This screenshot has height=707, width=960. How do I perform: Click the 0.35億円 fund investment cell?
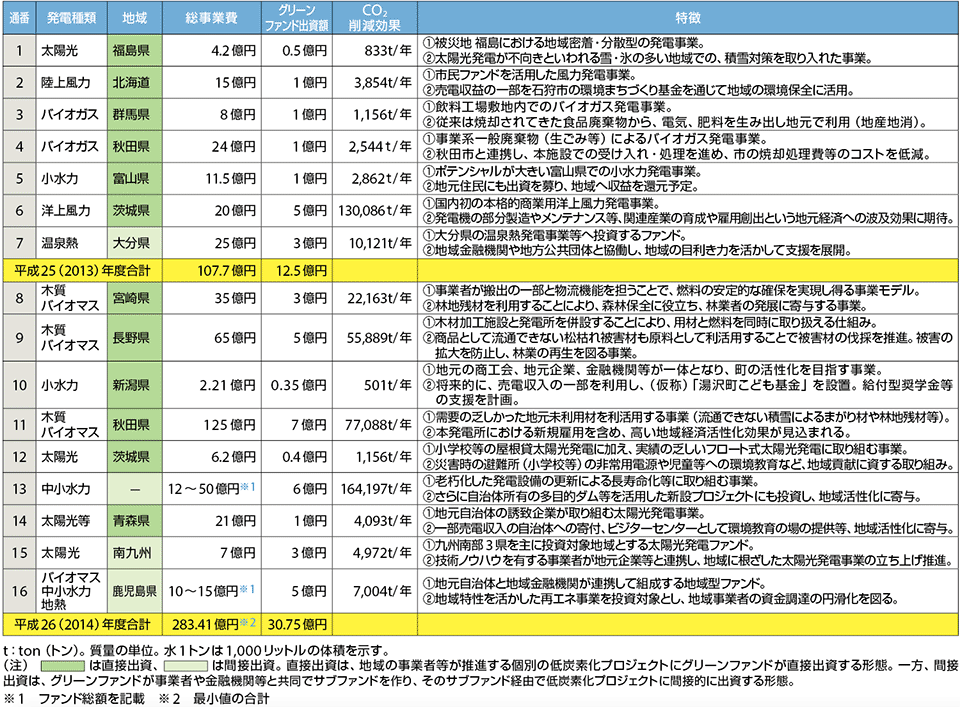click(x=297, y=385)
